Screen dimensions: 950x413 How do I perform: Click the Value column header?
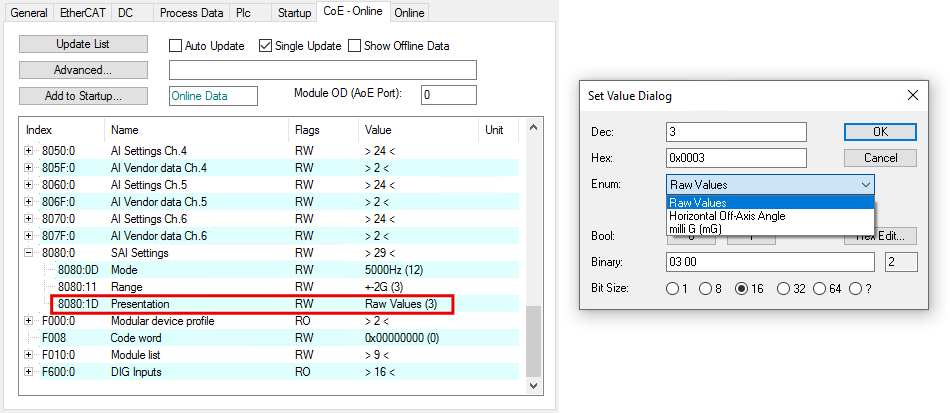pyautogui.click(x=418, y=130)
